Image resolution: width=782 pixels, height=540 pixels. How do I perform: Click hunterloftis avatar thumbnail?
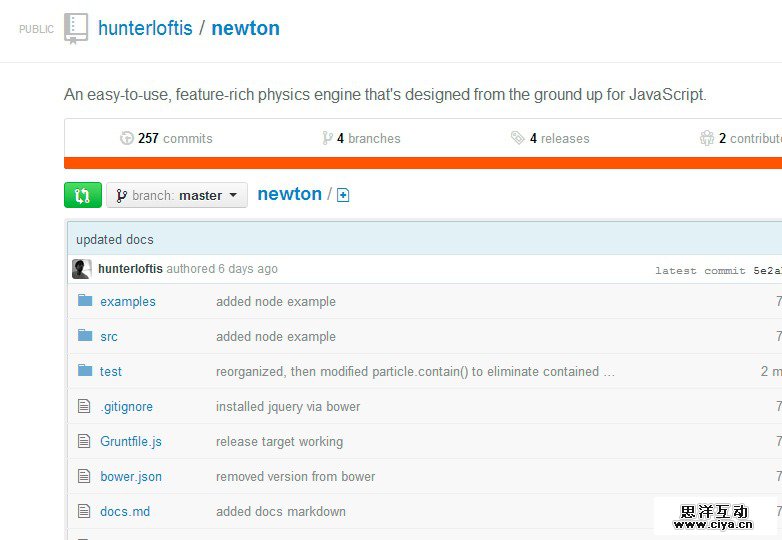pos(82,269)
